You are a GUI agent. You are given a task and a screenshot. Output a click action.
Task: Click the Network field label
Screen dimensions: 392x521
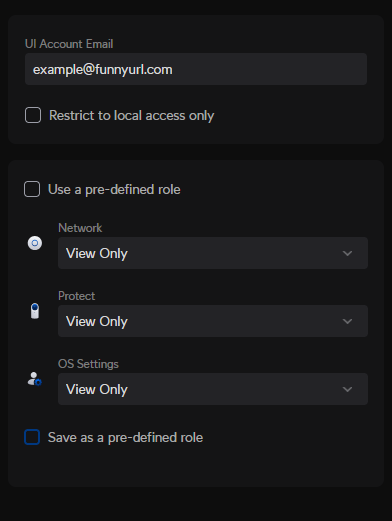point(80,228)
